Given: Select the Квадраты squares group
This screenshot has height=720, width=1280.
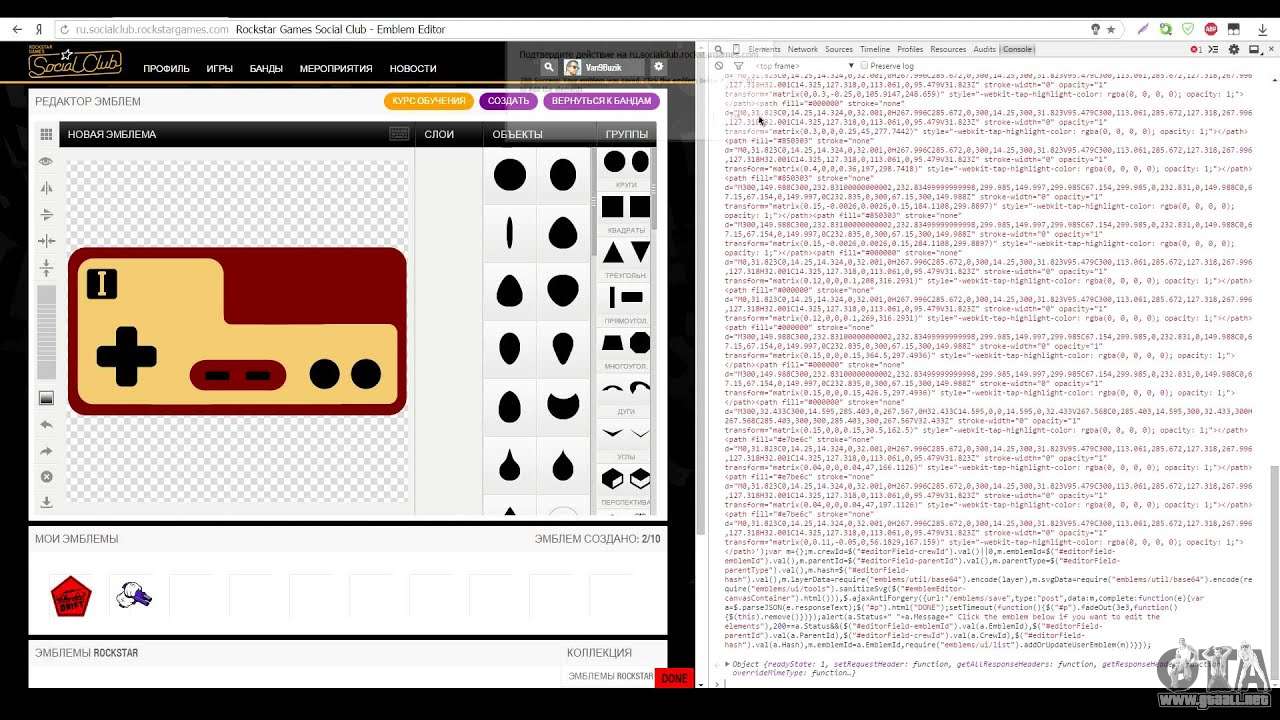Looking at the screenshot, I should click(627, 215).
